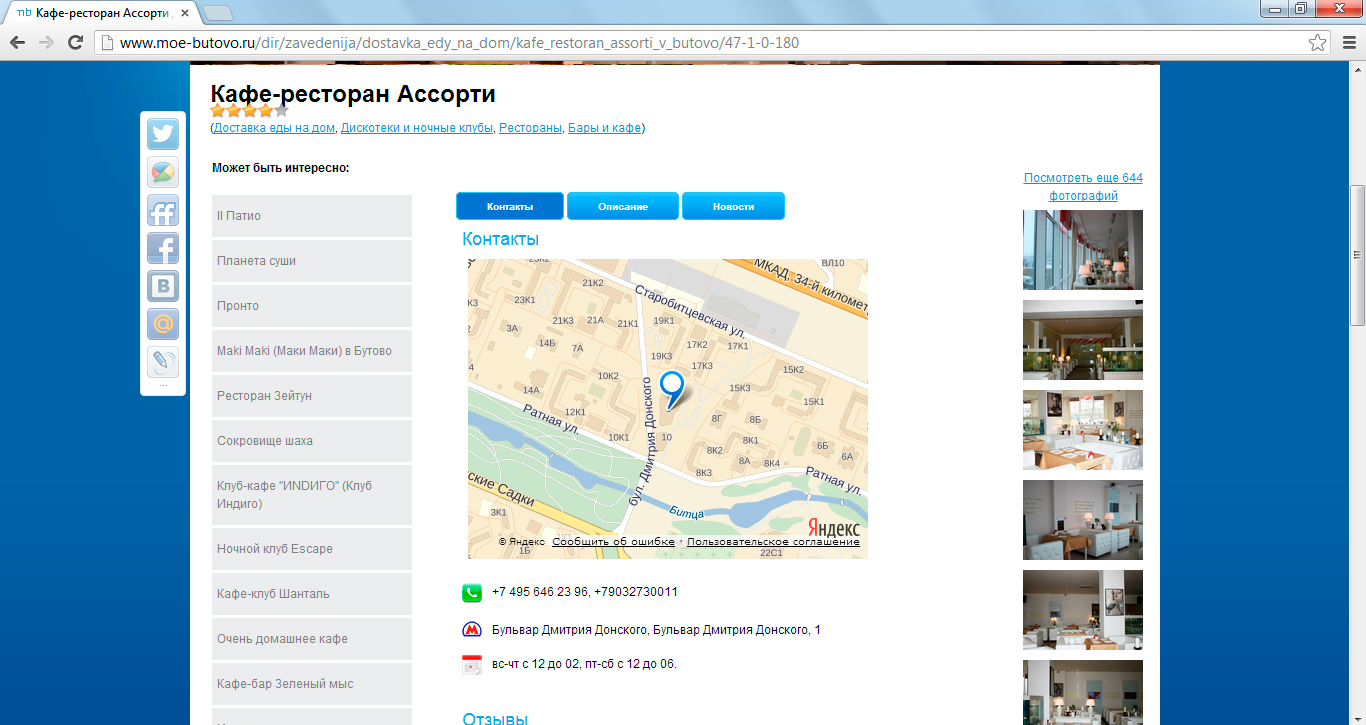Image resolution: width=1366 pixels, height=725 pixels.
Task: Open Очень домашнее кафе item
Action: [x=312, y=639]
